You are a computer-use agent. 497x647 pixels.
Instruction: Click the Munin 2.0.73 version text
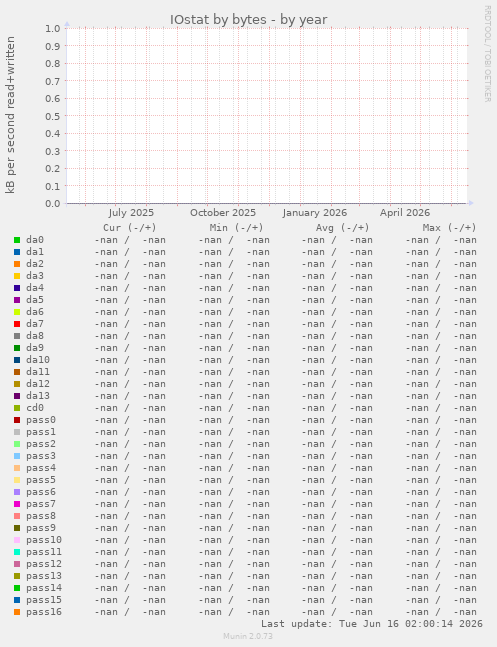[248, 636]
